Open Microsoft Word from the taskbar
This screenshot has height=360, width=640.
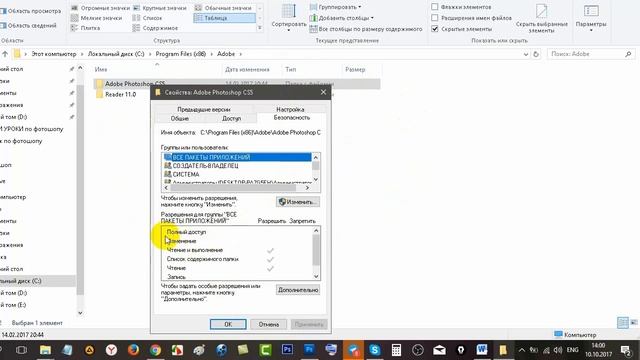click(482, 350)
